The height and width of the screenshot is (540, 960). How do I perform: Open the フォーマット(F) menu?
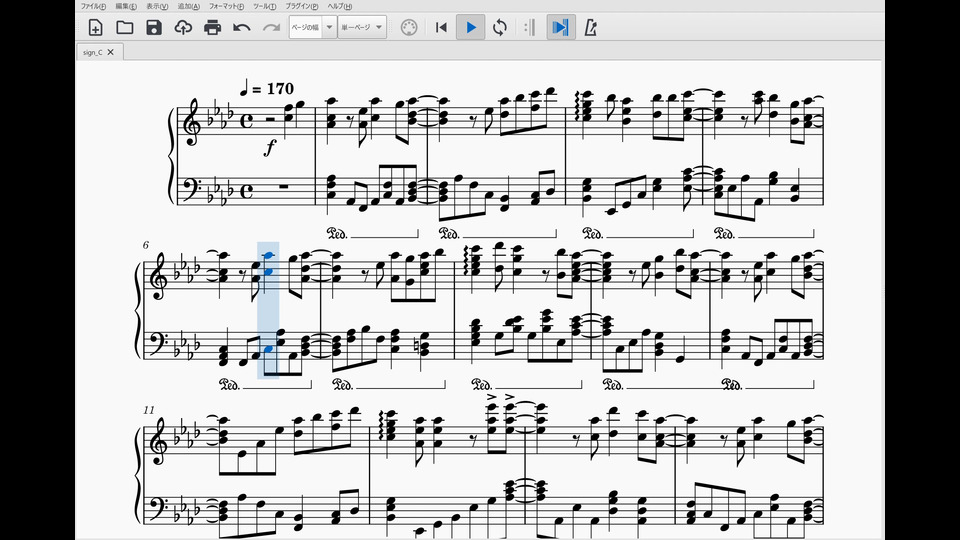pyautogui.click(x=227, y=6)
